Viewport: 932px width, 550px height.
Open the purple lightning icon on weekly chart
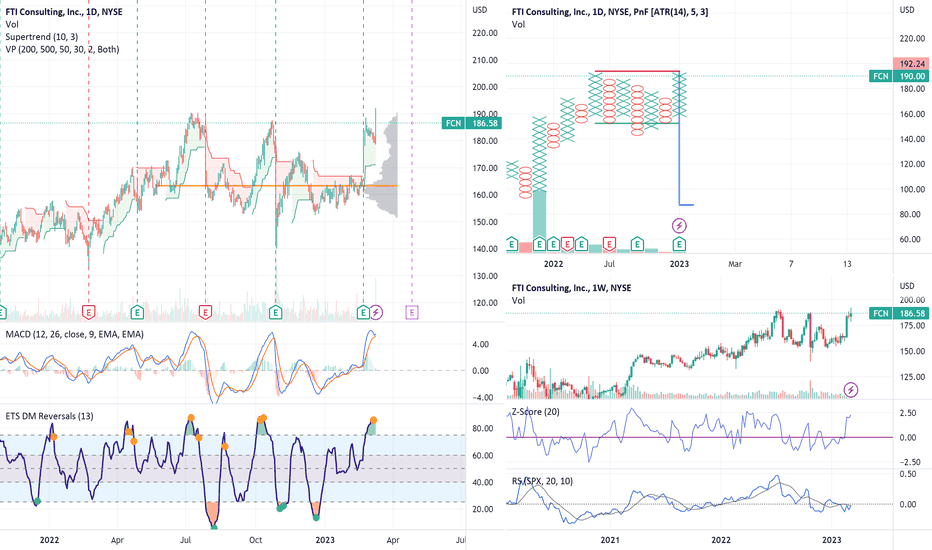click(851, 389)
